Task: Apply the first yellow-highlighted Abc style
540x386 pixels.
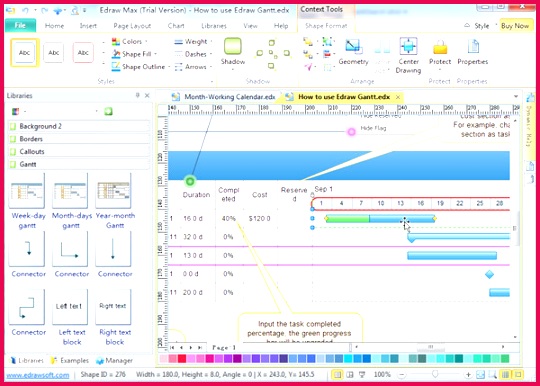Action: pyautogui.click(x=24, y=53)
